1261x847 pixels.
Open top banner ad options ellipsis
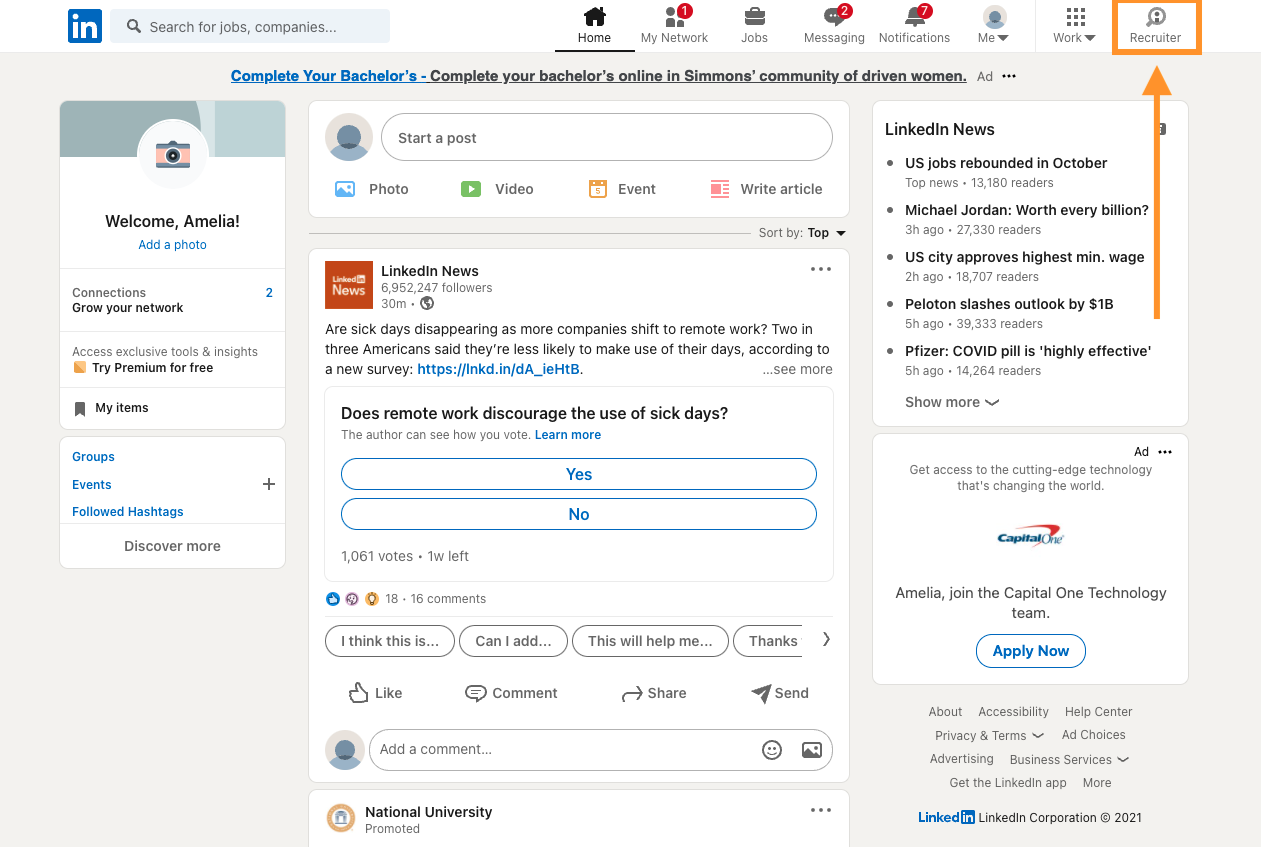tap(1009, 76)
